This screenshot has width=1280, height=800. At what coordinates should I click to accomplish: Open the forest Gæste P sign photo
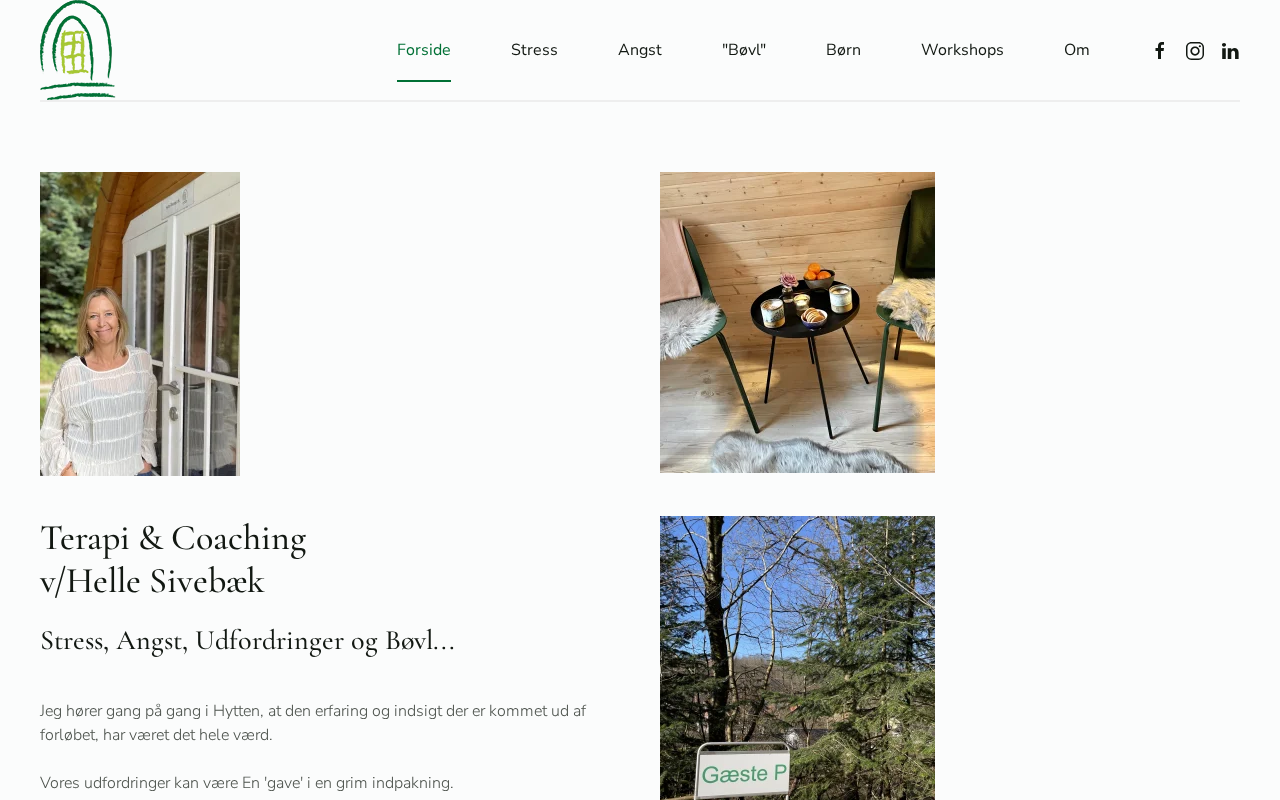click(x=797, y=658)
